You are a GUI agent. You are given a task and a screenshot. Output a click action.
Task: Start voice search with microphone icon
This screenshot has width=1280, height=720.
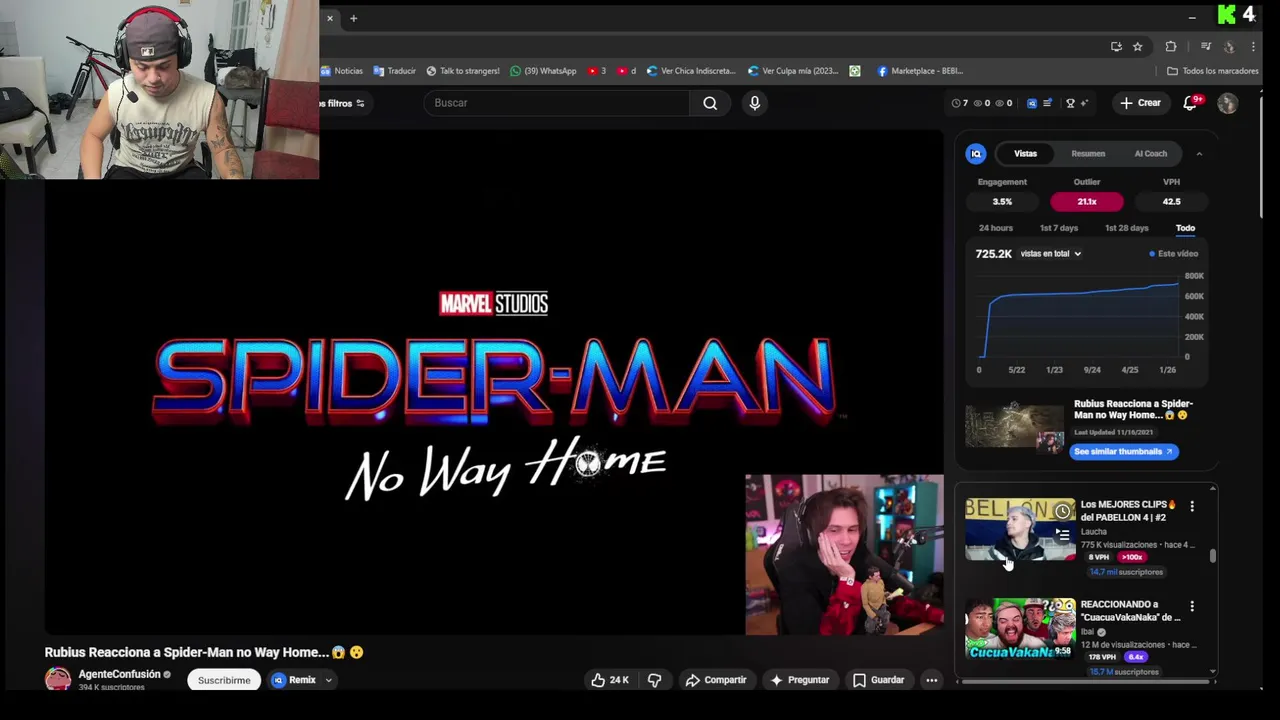coord(755,103)
